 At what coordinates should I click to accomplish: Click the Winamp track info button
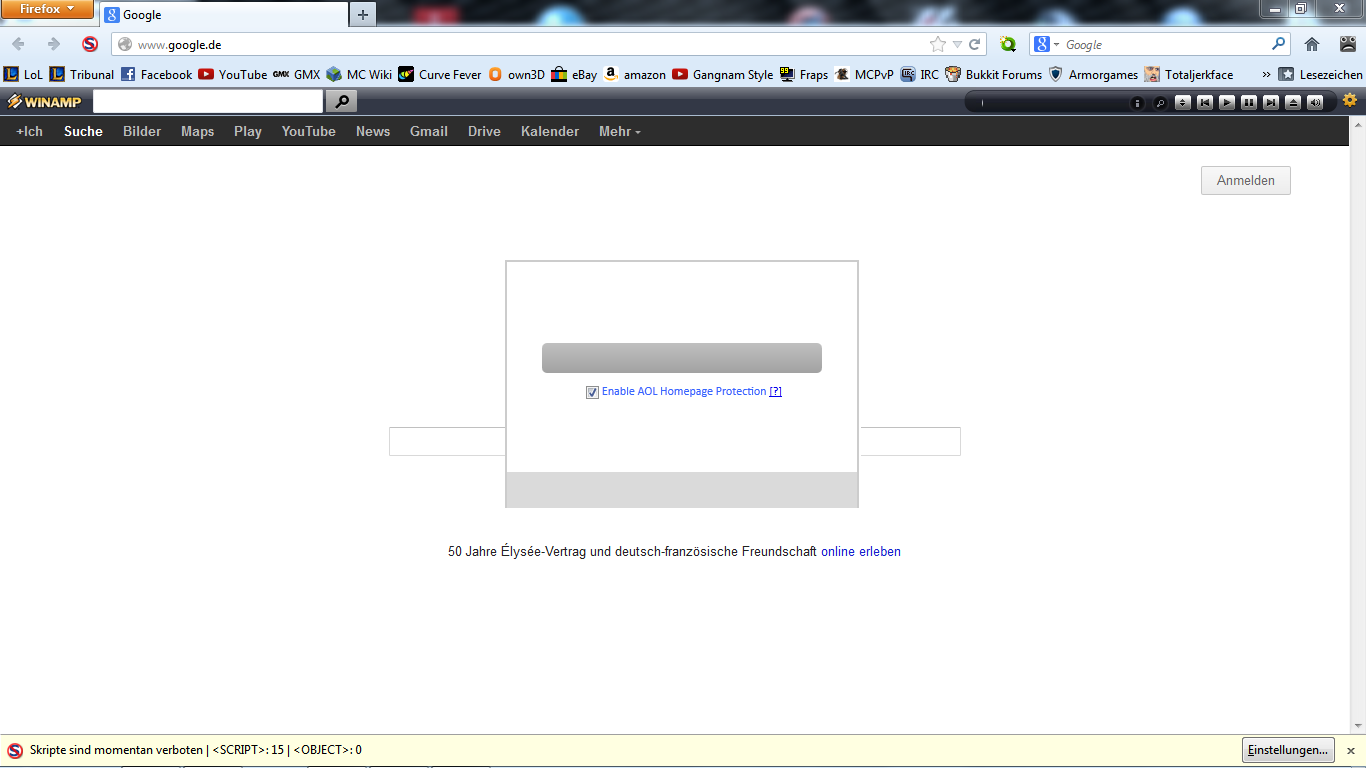pos(1138,102)
